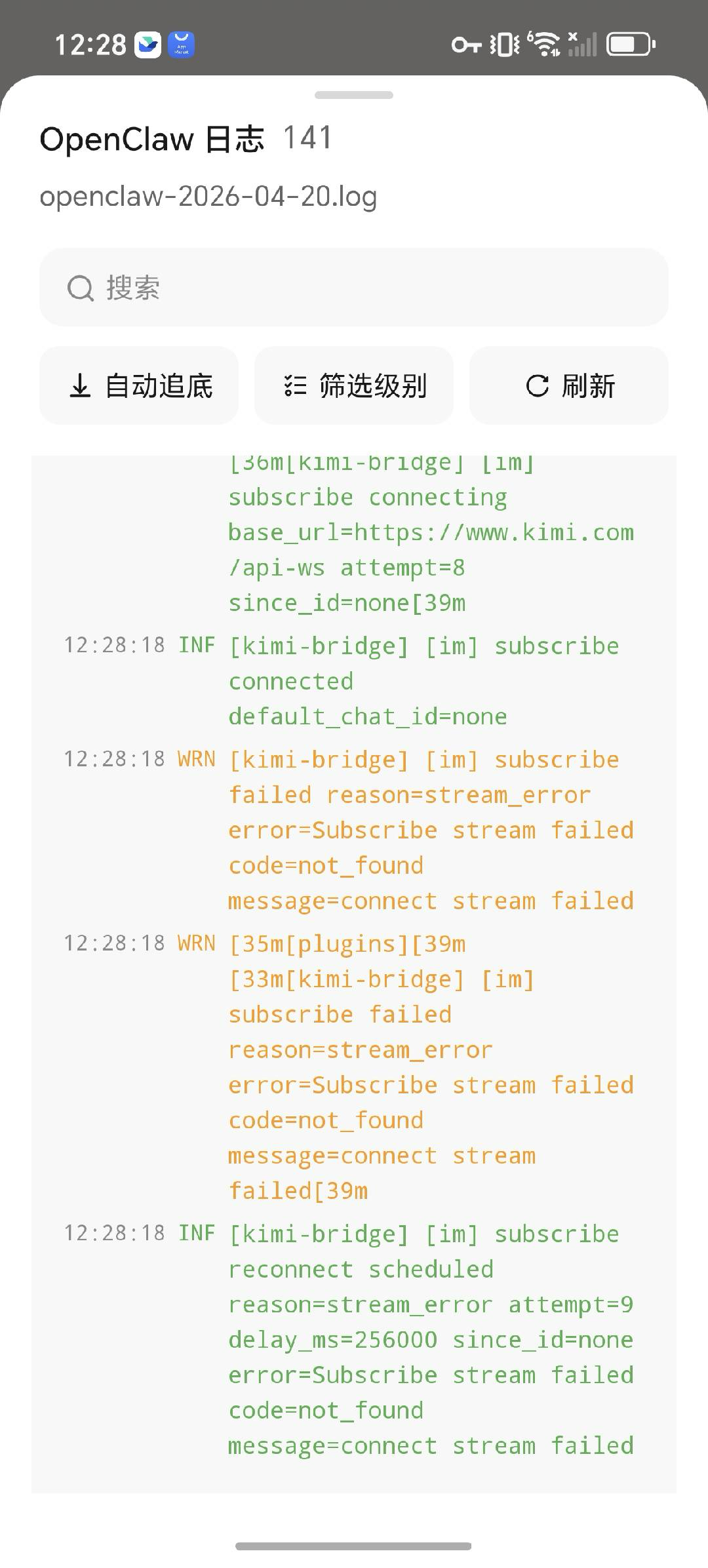
Task: Tap the vibrate mode icon in status bar
Action: [504, 45]
